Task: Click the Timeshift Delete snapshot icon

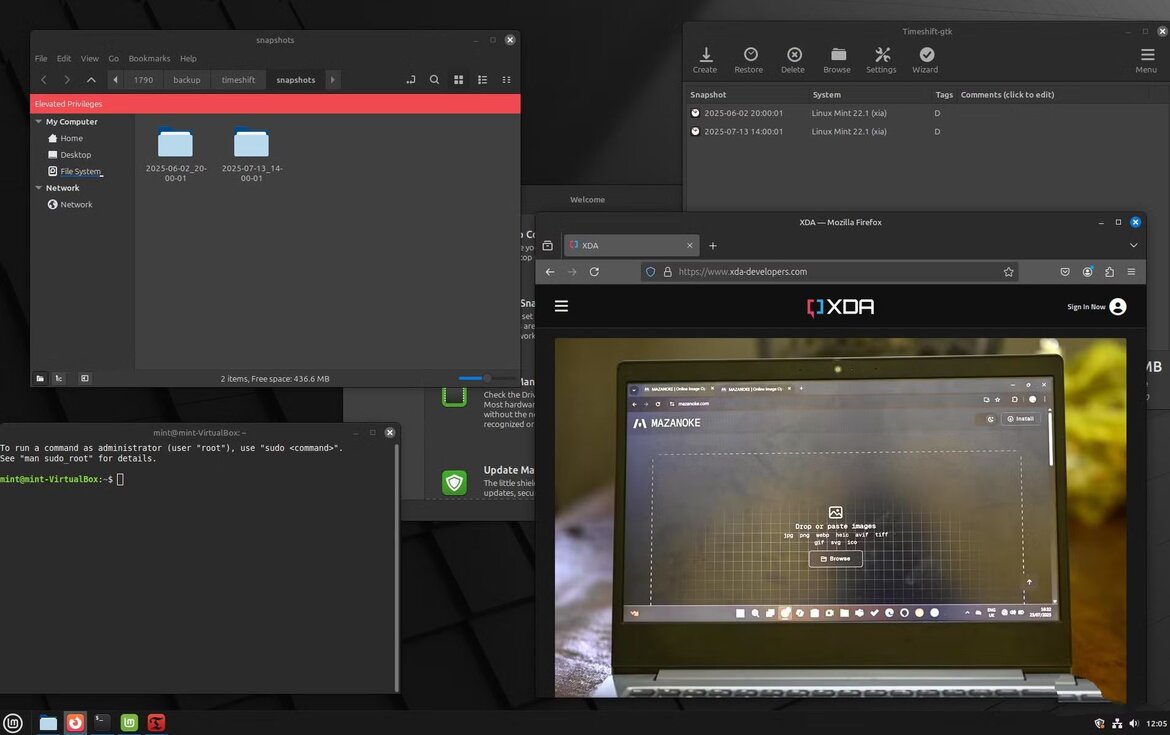Action: pos(792,57)
